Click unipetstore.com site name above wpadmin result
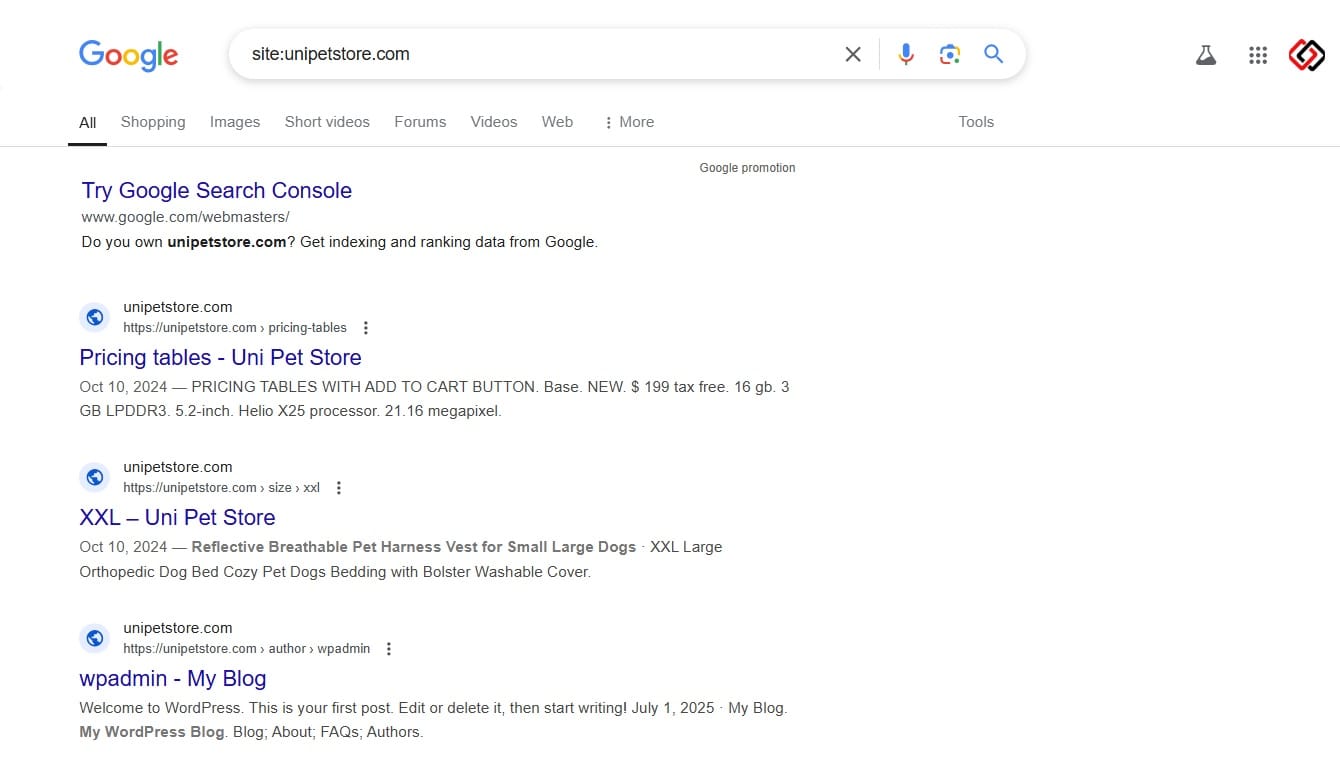The image size is (1340, 768). tap(178, 628)
